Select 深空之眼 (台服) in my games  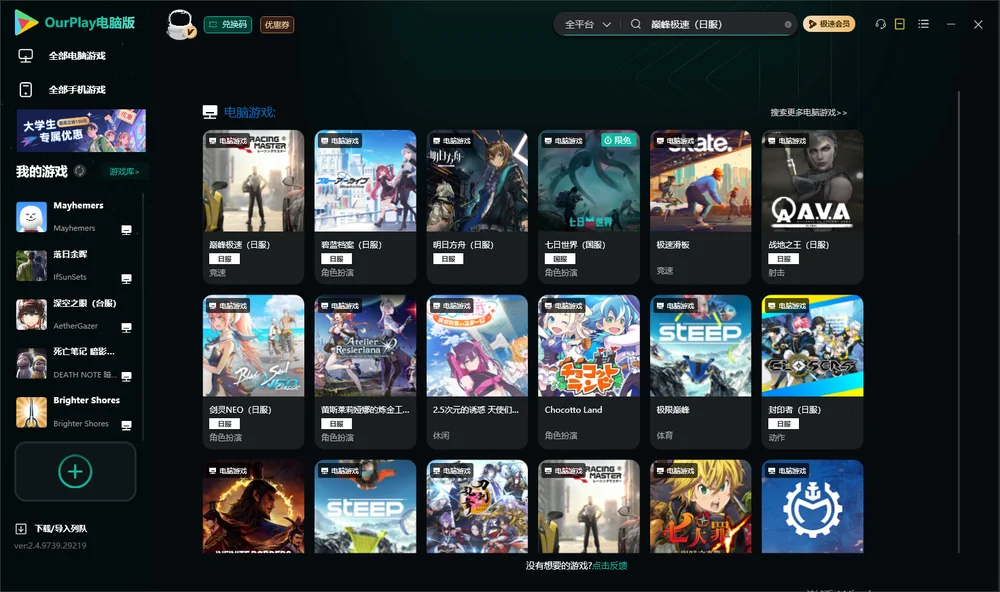[x=85, y=303]
